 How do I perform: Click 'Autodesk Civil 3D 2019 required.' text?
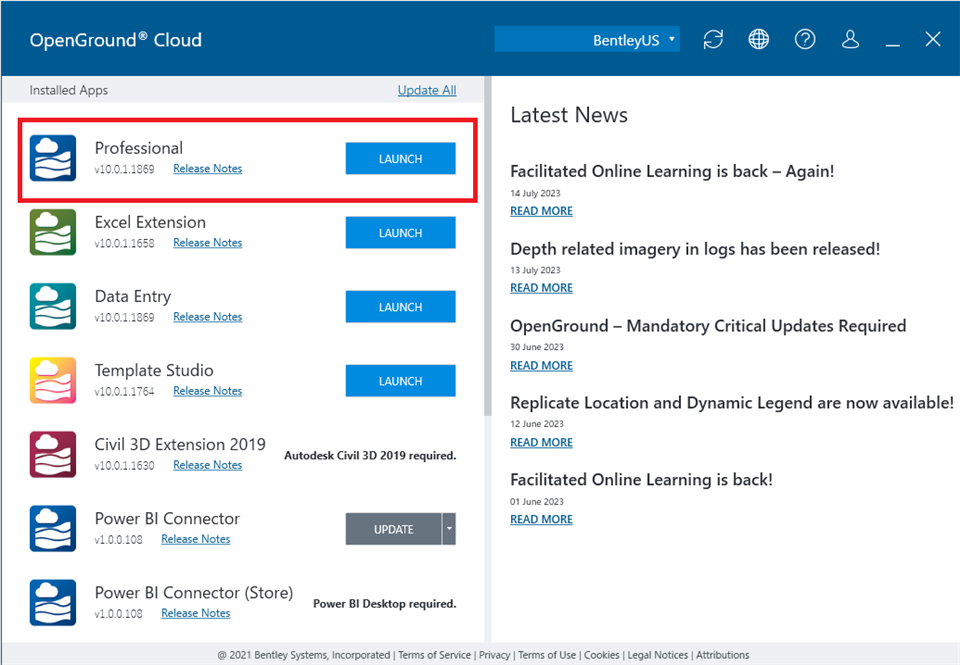click(370, 456)
